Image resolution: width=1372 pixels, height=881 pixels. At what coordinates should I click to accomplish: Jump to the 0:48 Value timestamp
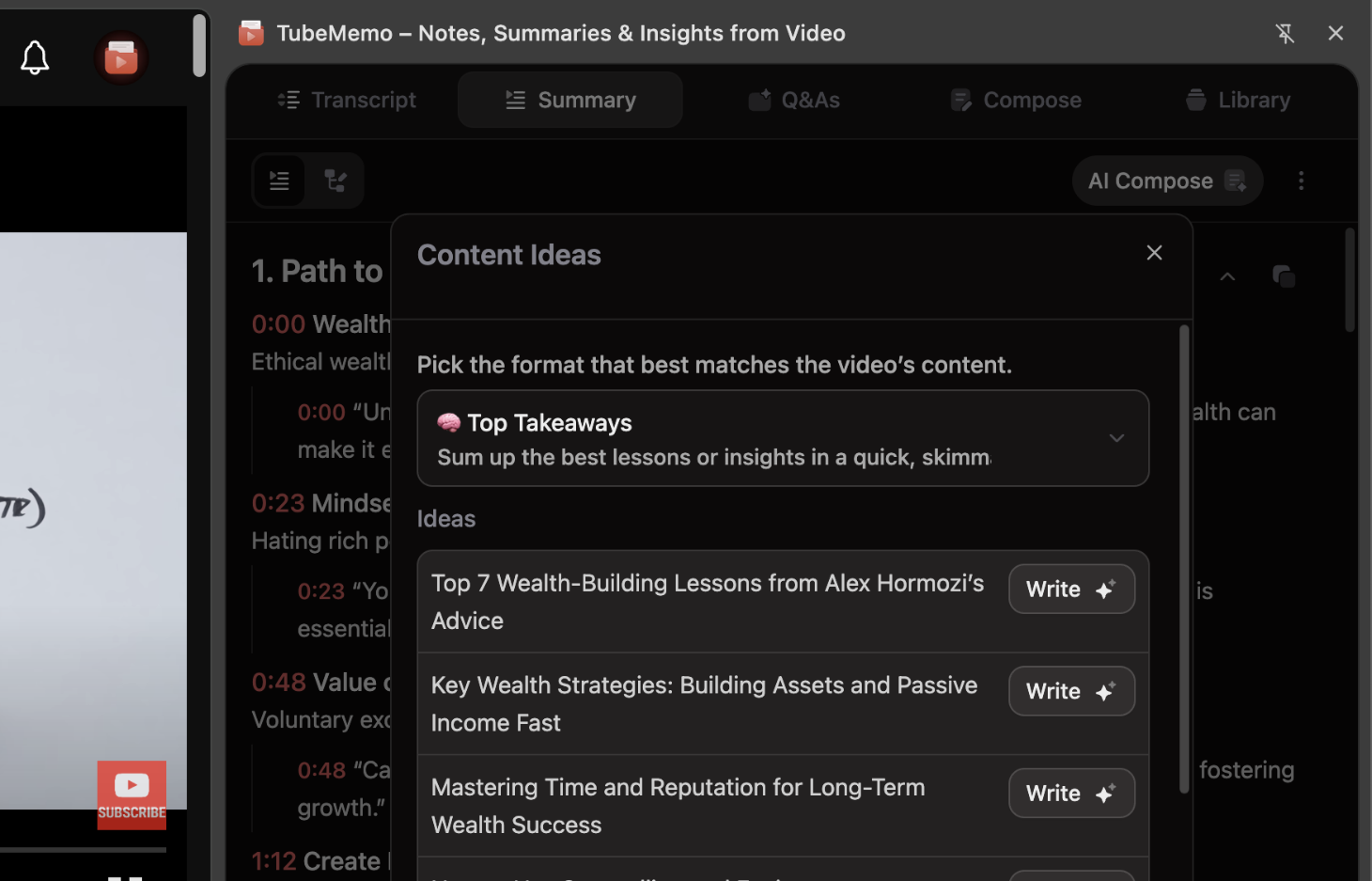point(278,683)
